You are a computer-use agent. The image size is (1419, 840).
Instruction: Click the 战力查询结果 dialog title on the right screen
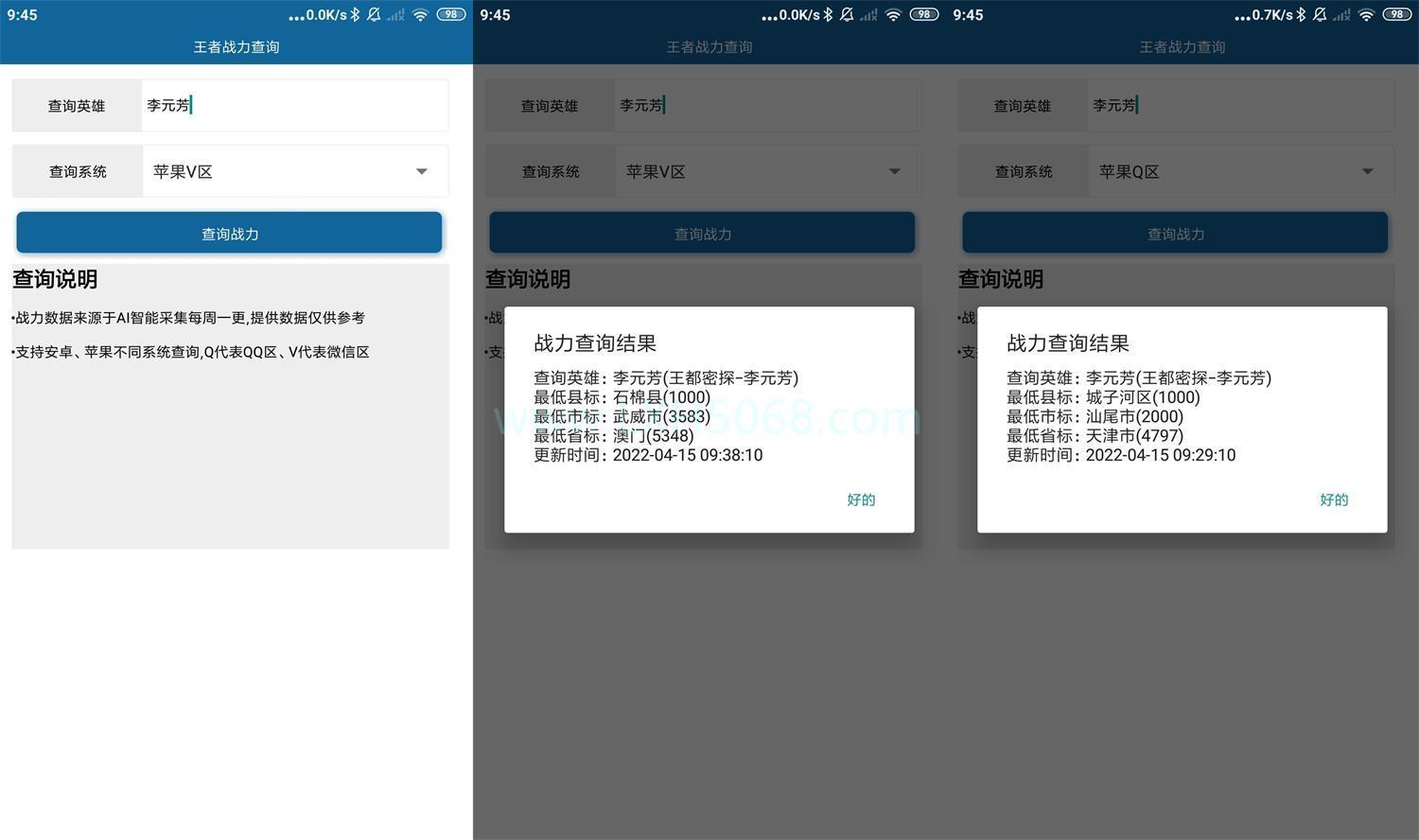[1068, 343]
